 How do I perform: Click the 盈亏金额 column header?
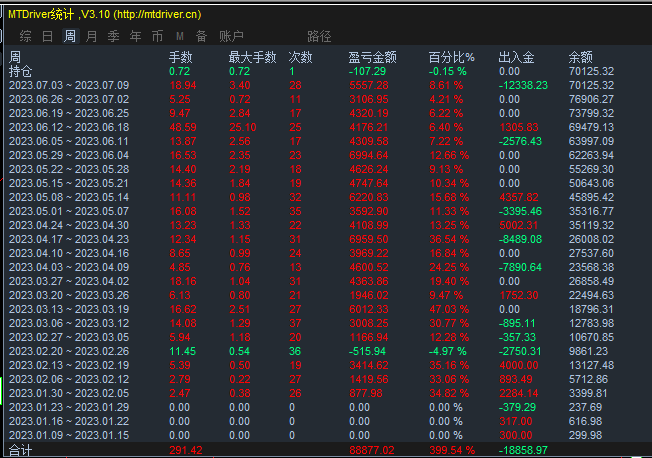point(372,57)
